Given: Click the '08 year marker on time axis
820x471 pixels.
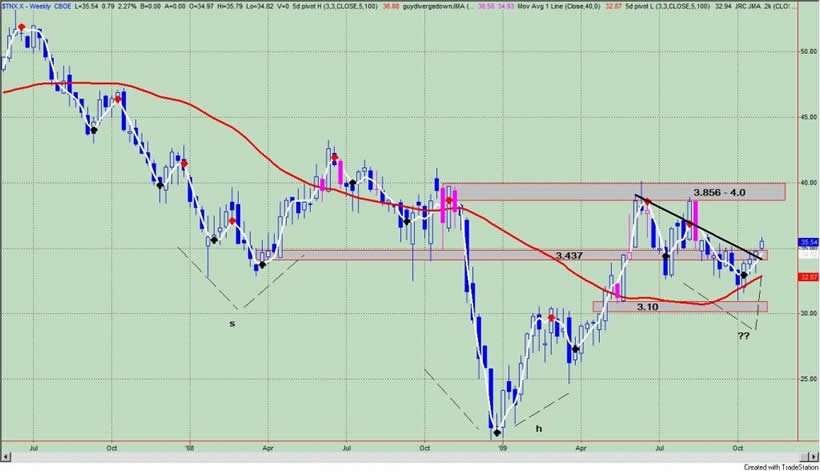Looking at the screenshot, I should pos(188,451).
